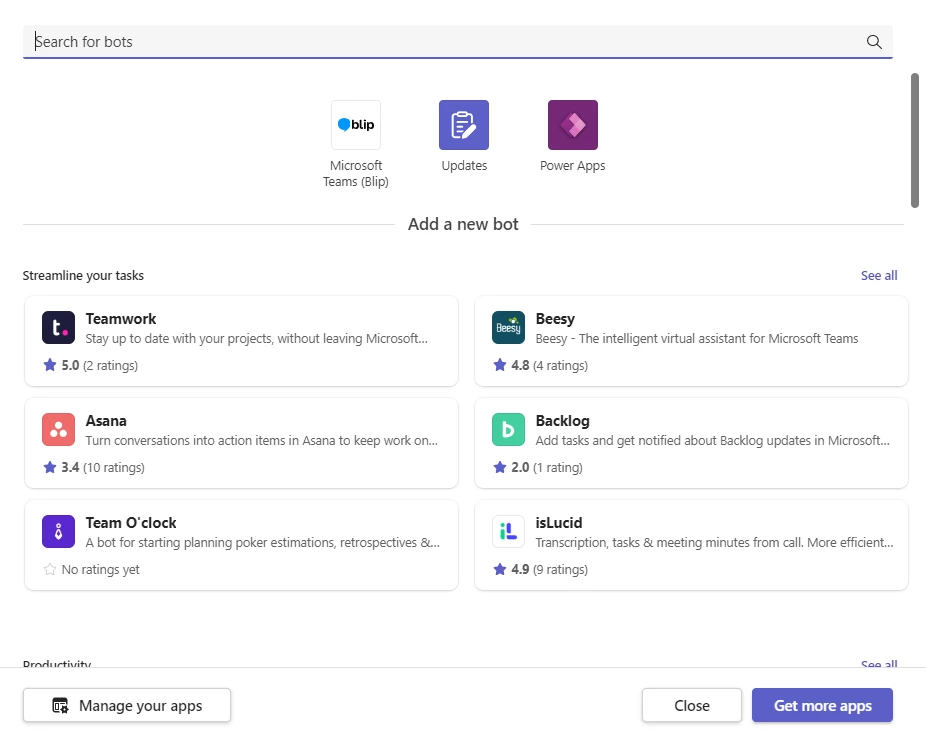
Task: Open the isLucid app title
Action: (x=559, y=523)
